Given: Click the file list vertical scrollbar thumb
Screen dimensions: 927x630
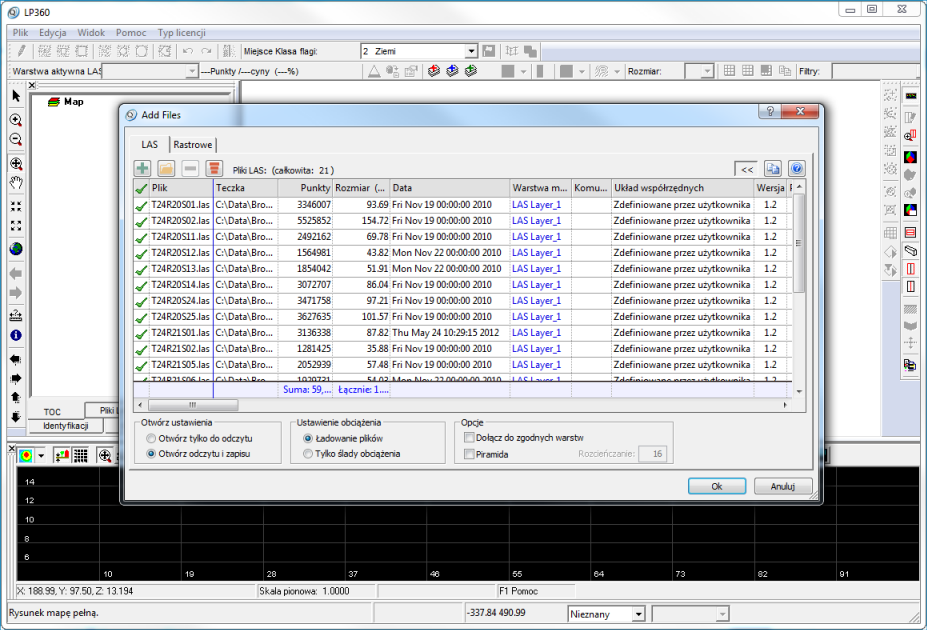Looking at the screenshot, I should tap(799, 243).
